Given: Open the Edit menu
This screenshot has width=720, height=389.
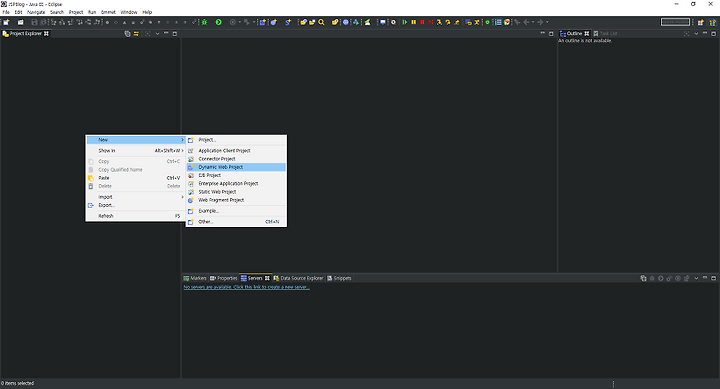Looking at the screenshot, I should 18,12.
